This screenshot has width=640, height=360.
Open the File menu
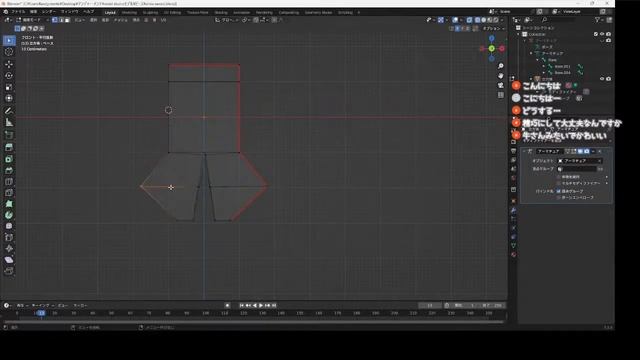(x=18, y=12)
